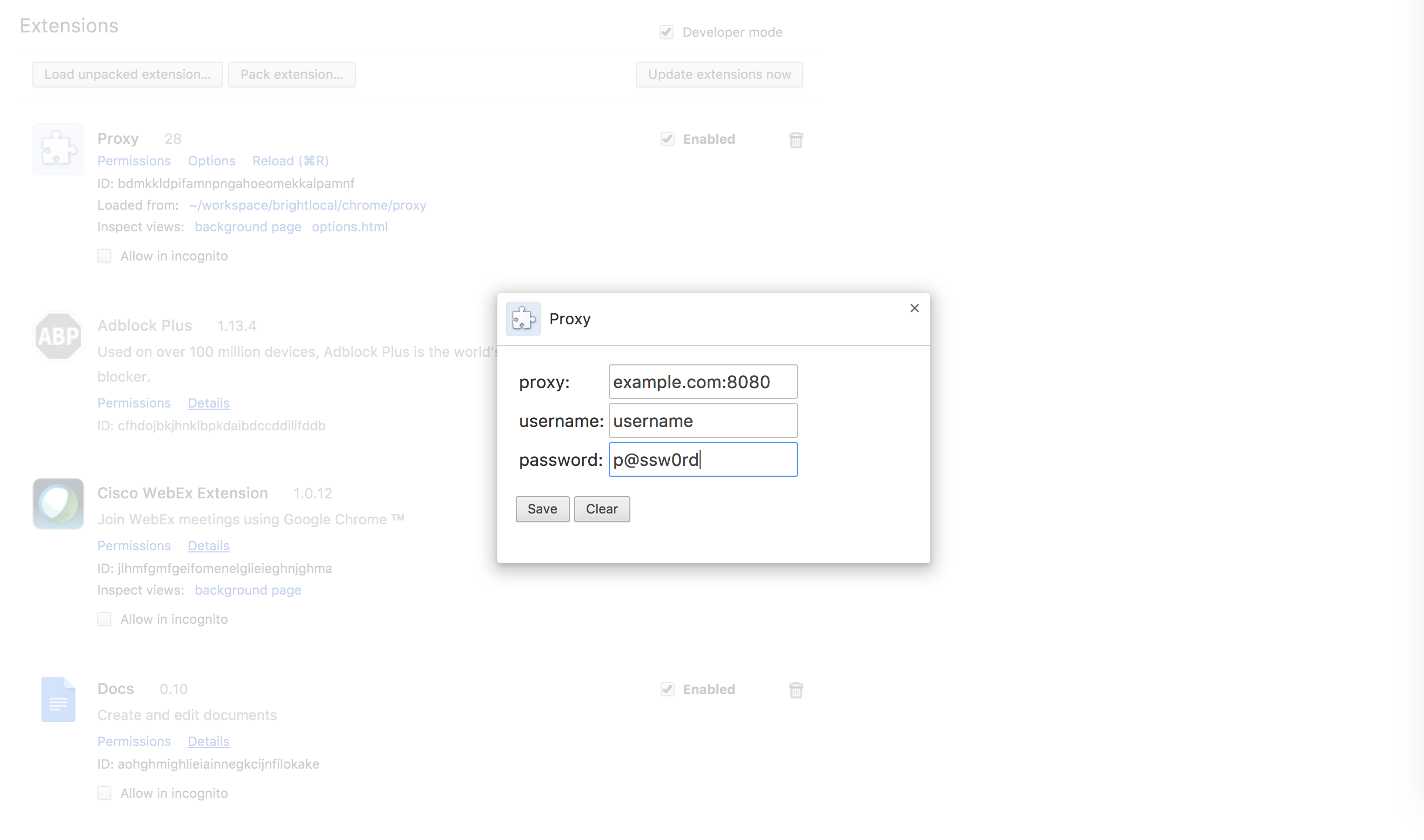Image resolution: width=1424 pixels, height=840 pixels.
Task: Enable Allow in incognito for Proxy
Action: click(x=105, y=256)
